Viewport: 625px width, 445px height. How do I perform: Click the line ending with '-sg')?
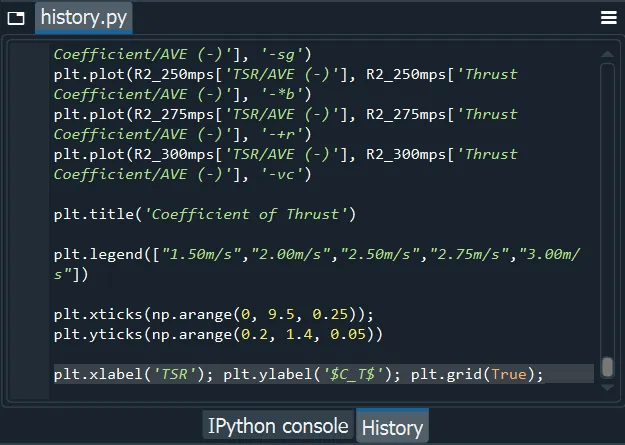tap(183, 54)
